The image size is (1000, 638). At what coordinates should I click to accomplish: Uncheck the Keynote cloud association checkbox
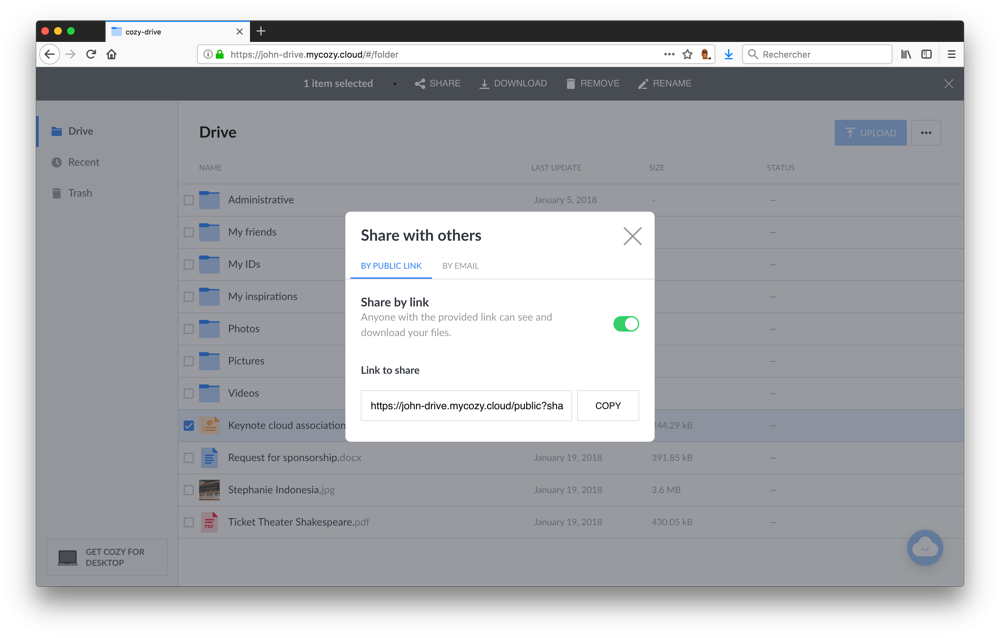click(x=189, y=426)
